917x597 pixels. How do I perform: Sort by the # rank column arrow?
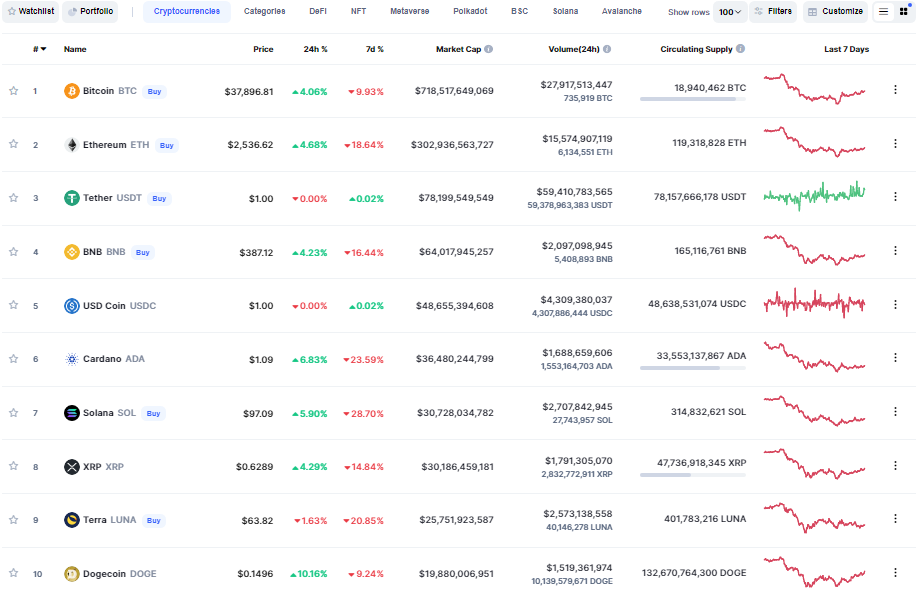pyautogui.click(x=43, y=49)
